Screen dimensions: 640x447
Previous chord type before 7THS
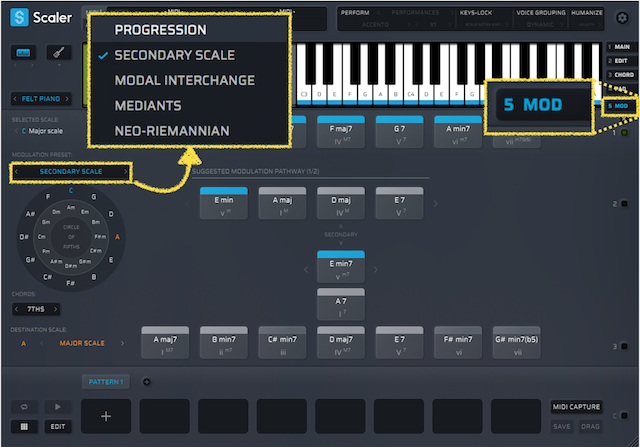click(16, 309)
